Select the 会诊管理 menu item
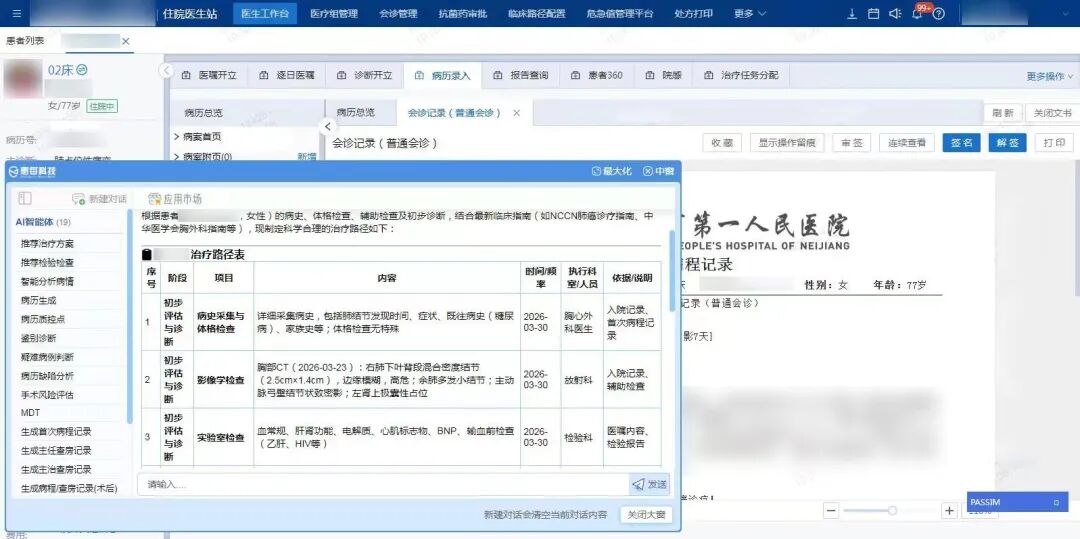Viewport: 1080px width, 539px height. point(398,14)
